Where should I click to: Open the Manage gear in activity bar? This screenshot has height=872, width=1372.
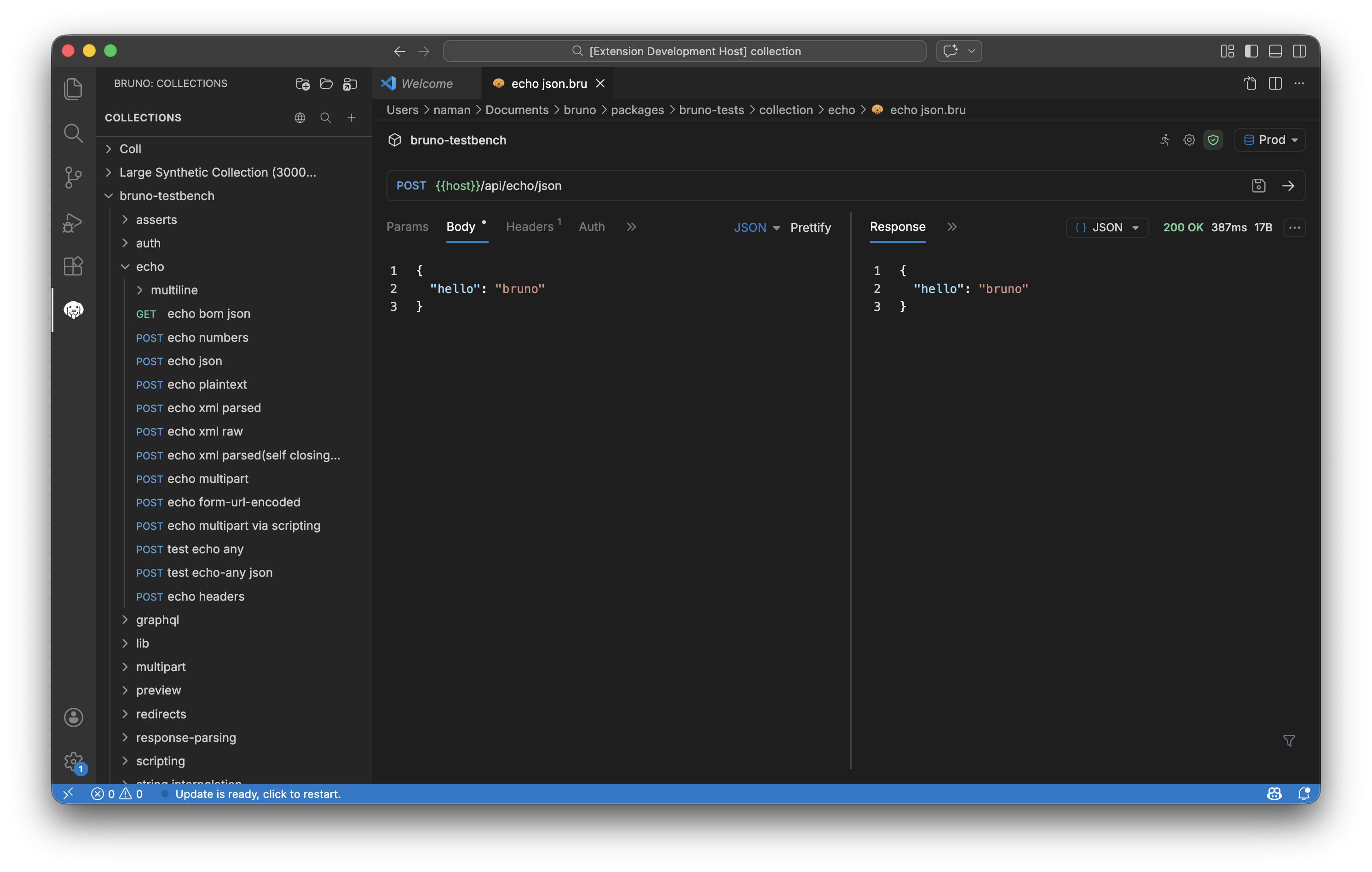point(73,762)
